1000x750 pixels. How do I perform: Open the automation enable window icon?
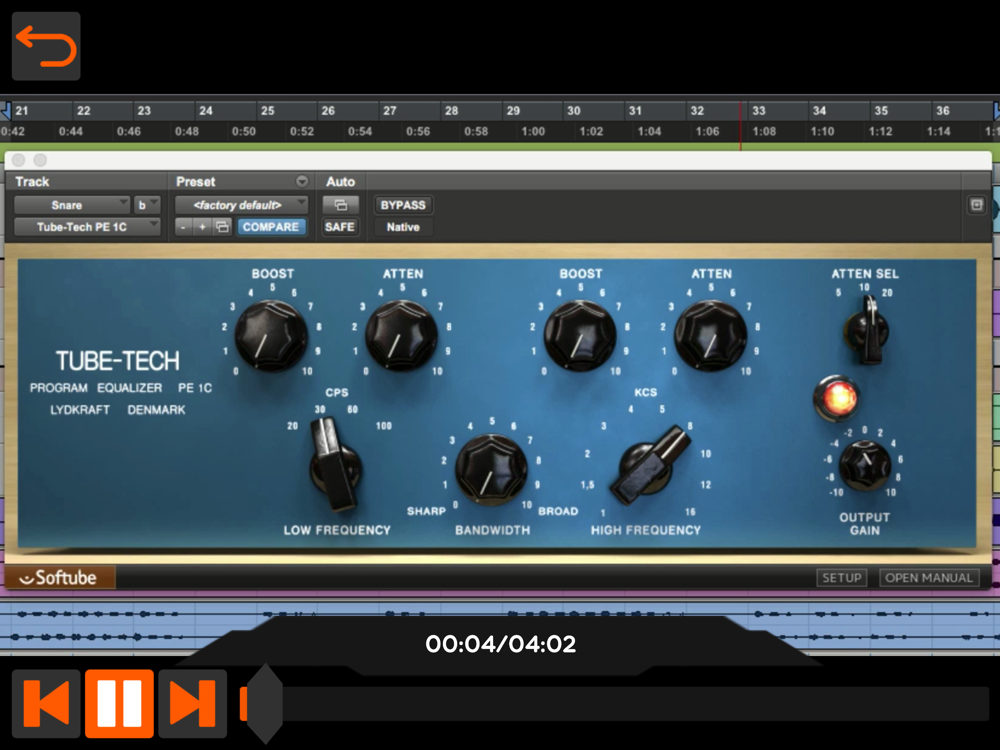pyautogui.click(x=340, y=205)
